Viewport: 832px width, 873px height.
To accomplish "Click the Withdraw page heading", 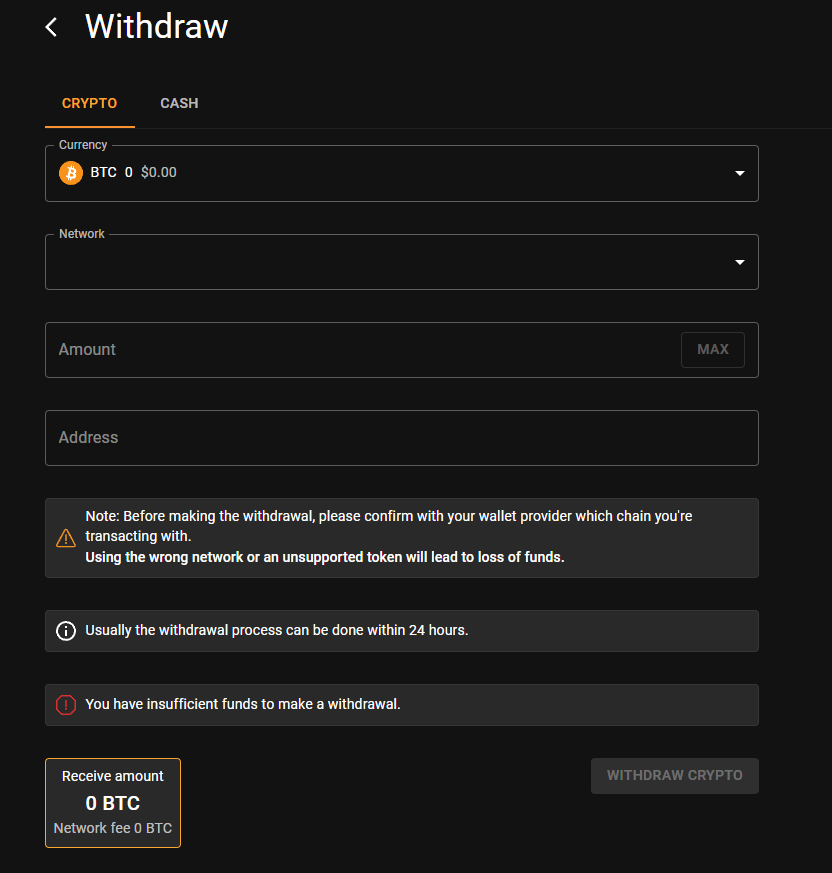I will click(x=156, y=26).
